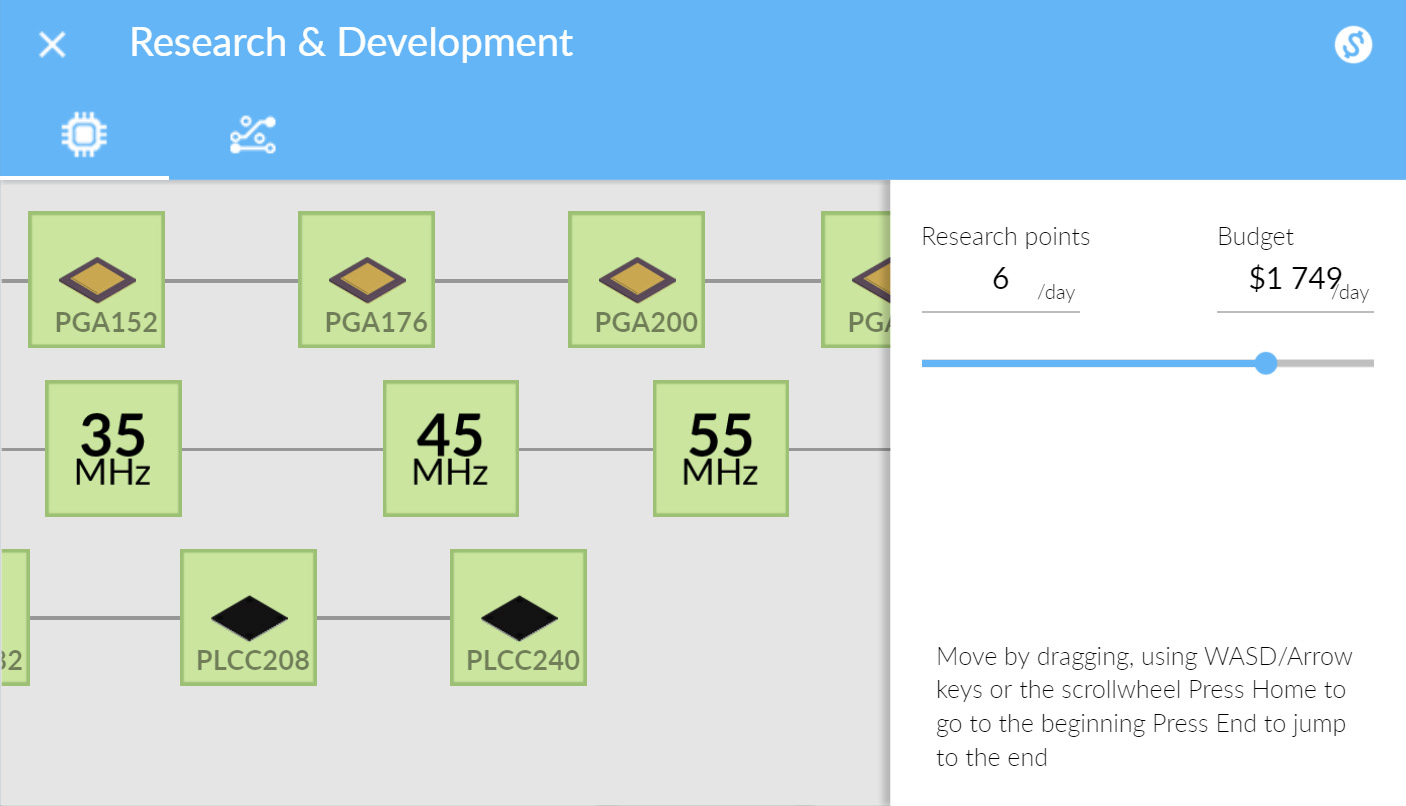
Task: Click the round logo icon in header
Action: (x=1353, y=44)
